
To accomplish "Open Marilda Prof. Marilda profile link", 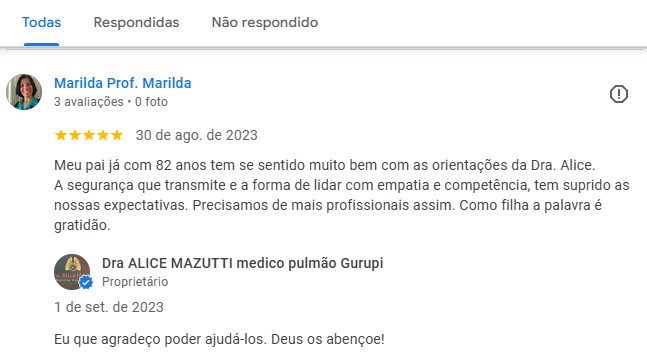I will 123,83.
